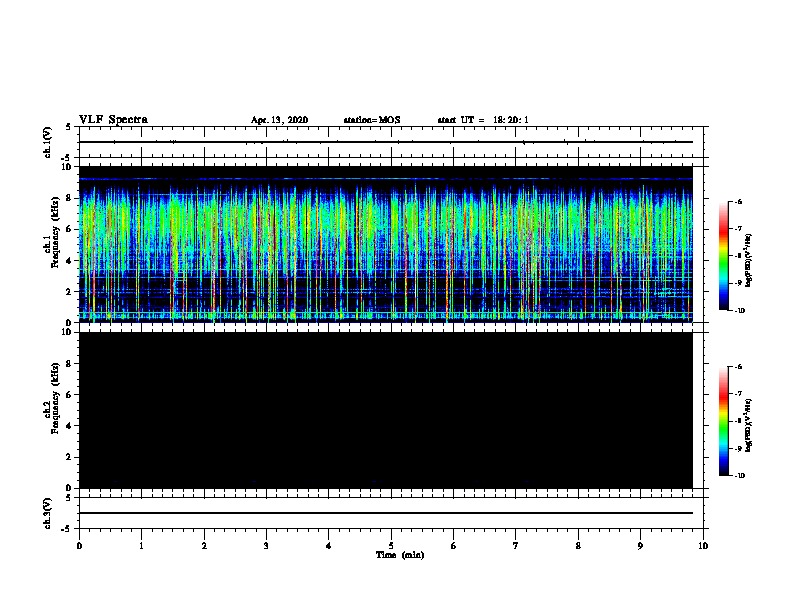Click the horizontal emission line near 9 kHz in ch.1
The width and height of the screenshot is (792, 612).
[386, 179]
